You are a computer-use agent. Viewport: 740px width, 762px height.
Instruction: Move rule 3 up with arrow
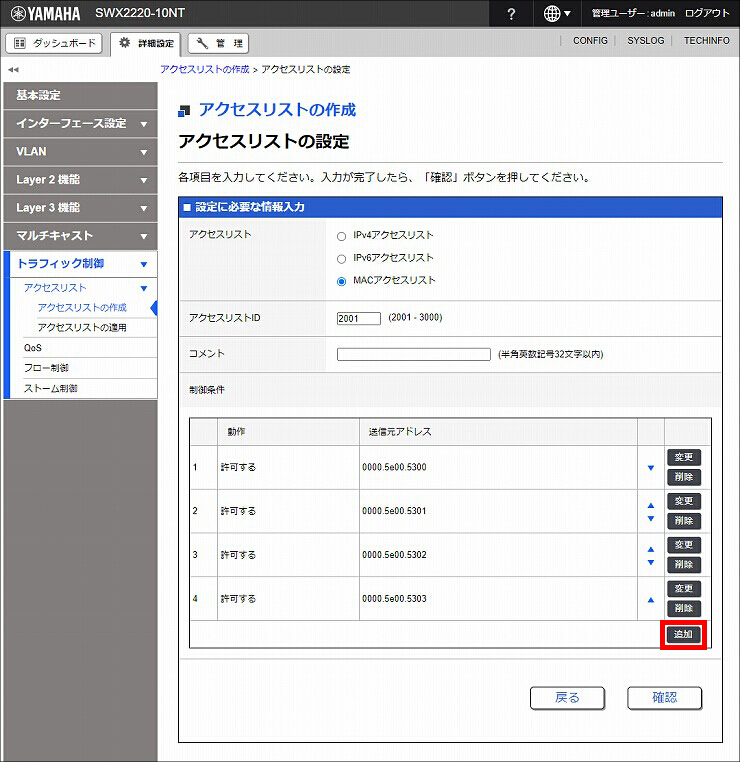(651, 549)
